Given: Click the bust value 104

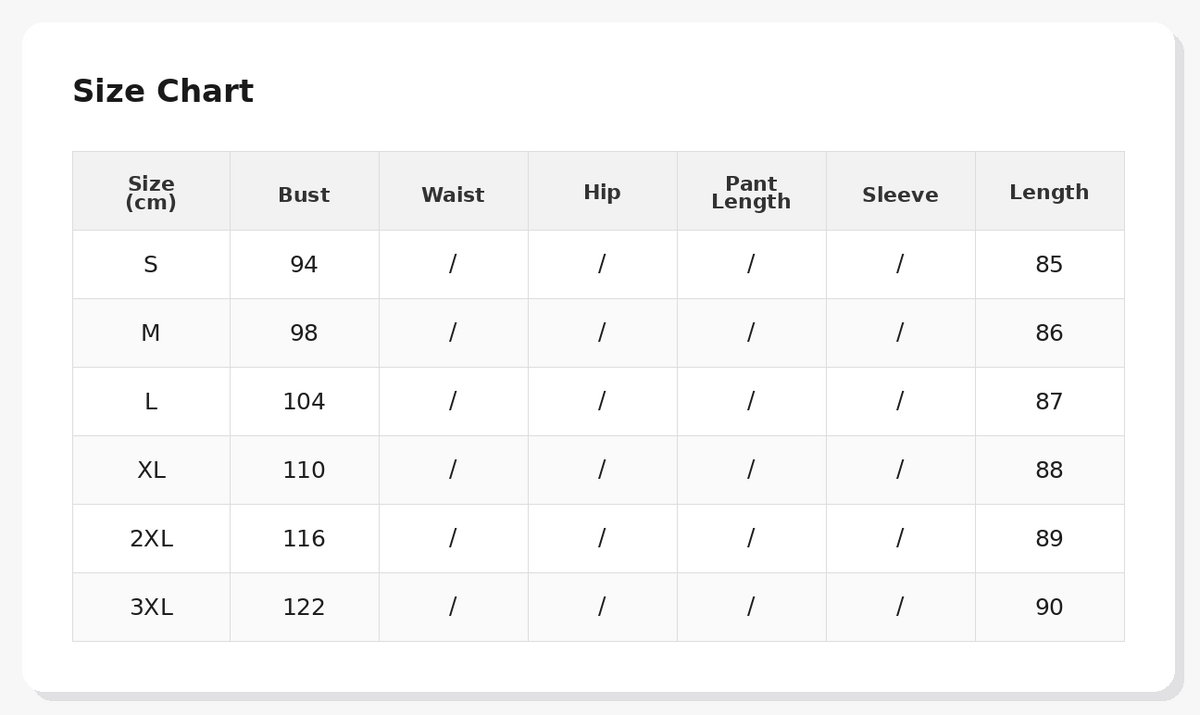Looking at the screenshot, I should (304, 402).
